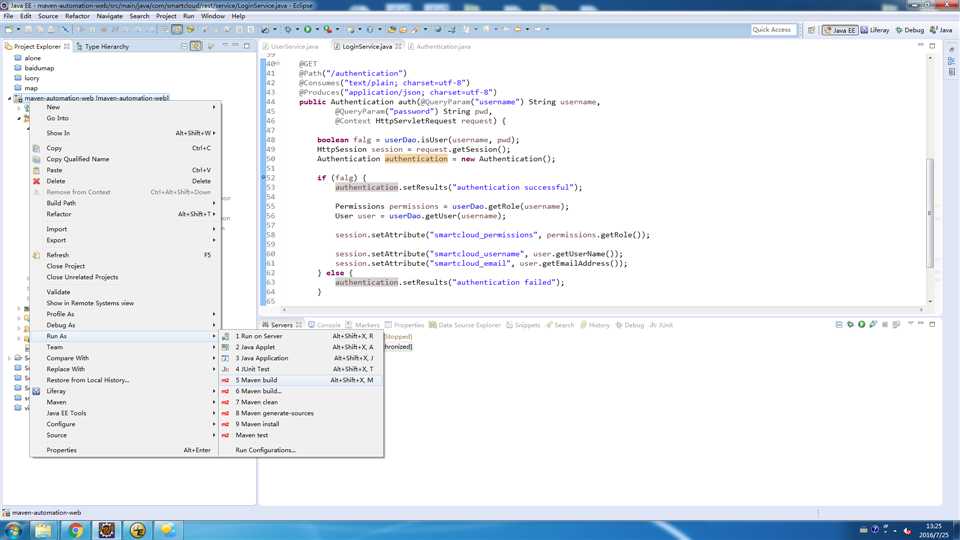Open the Type Hierarchy tab

tap(102, 47)
